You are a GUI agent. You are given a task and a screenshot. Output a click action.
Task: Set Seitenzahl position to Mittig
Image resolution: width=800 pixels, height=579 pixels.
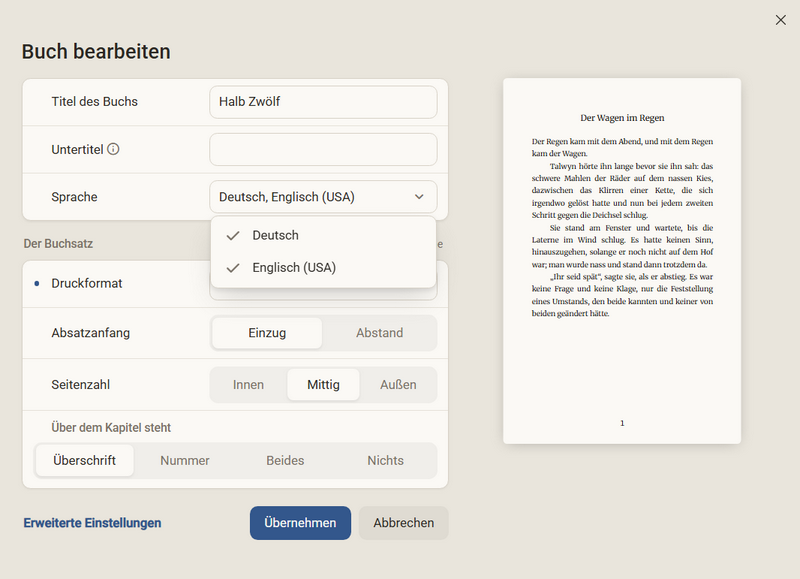pyautogui.click(x=323, y=385)
